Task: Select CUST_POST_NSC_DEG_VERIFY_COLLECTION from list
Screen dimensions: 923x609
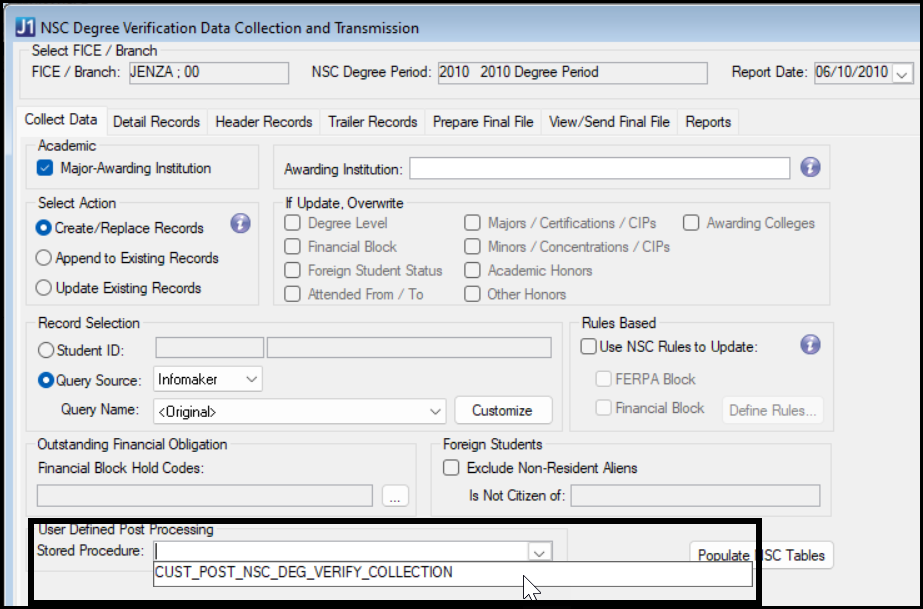Action: [304, 573]
